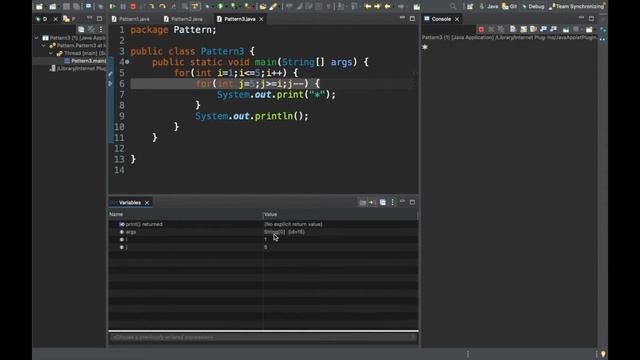Click the Name column header in Variables
Viewport: 640px width, 360px height.
click(x=185, y=214)
